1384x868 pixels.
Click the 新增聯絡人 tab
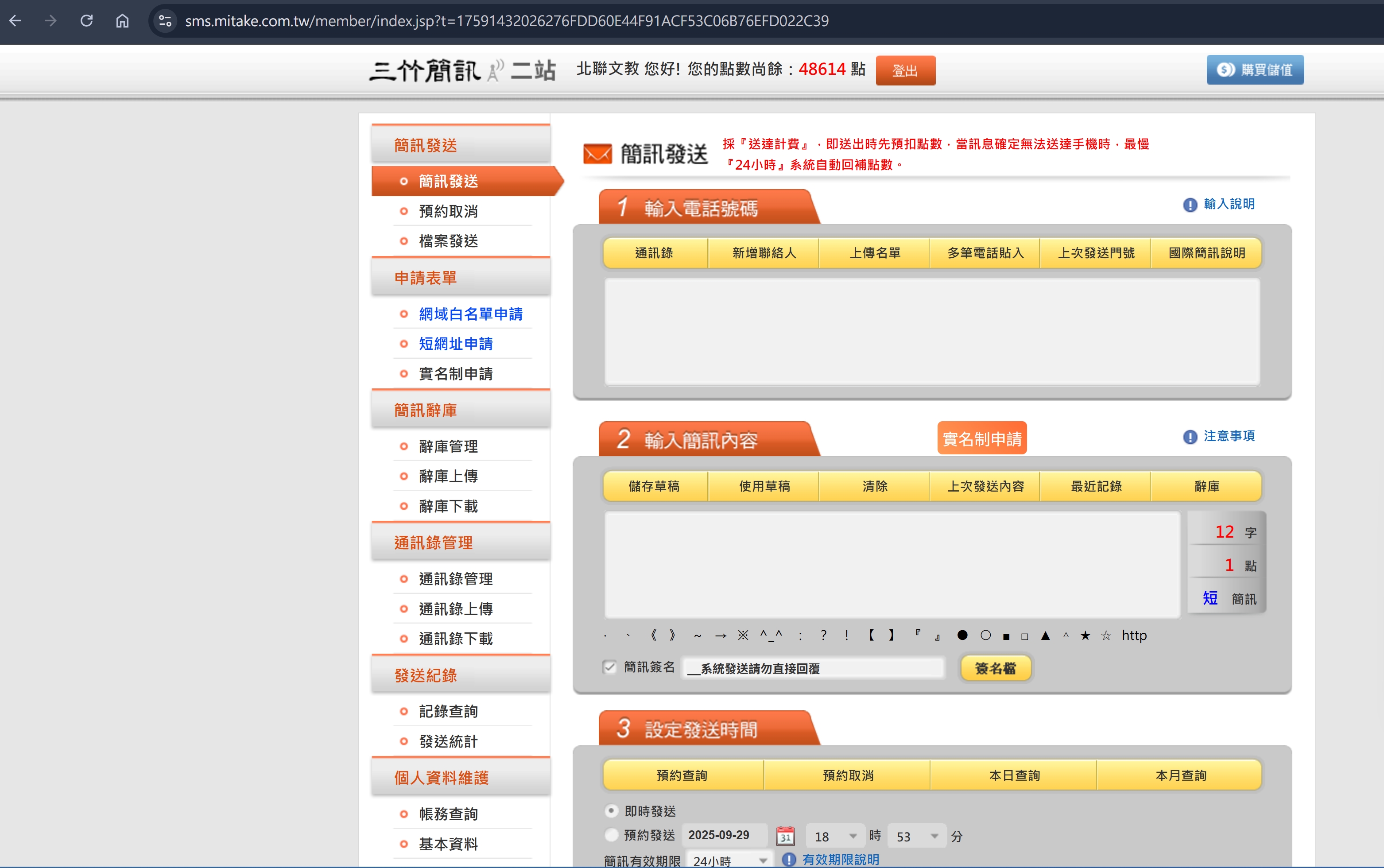[x=764, y=252]
